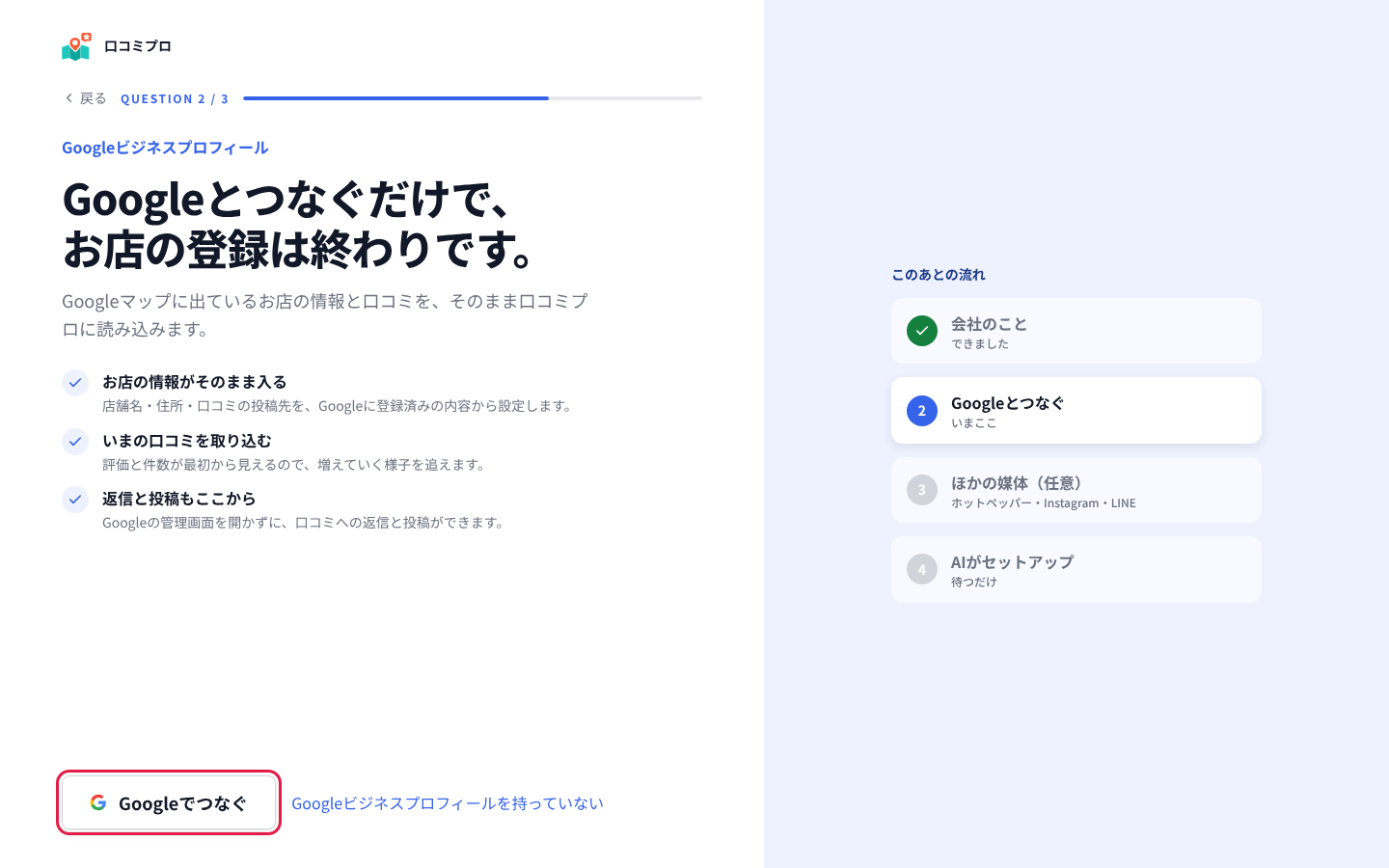Open Googleビジネスプロフィールを持っていない link

point(448,803)
